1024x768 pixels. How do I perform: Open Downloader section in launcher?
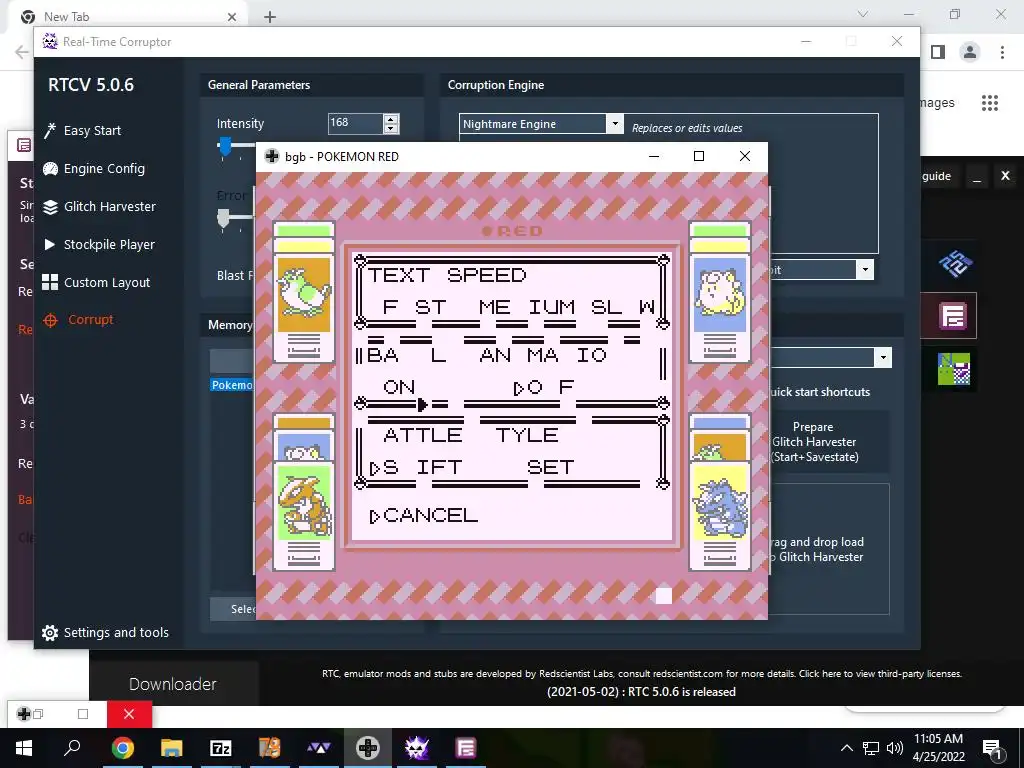[172, 684]
